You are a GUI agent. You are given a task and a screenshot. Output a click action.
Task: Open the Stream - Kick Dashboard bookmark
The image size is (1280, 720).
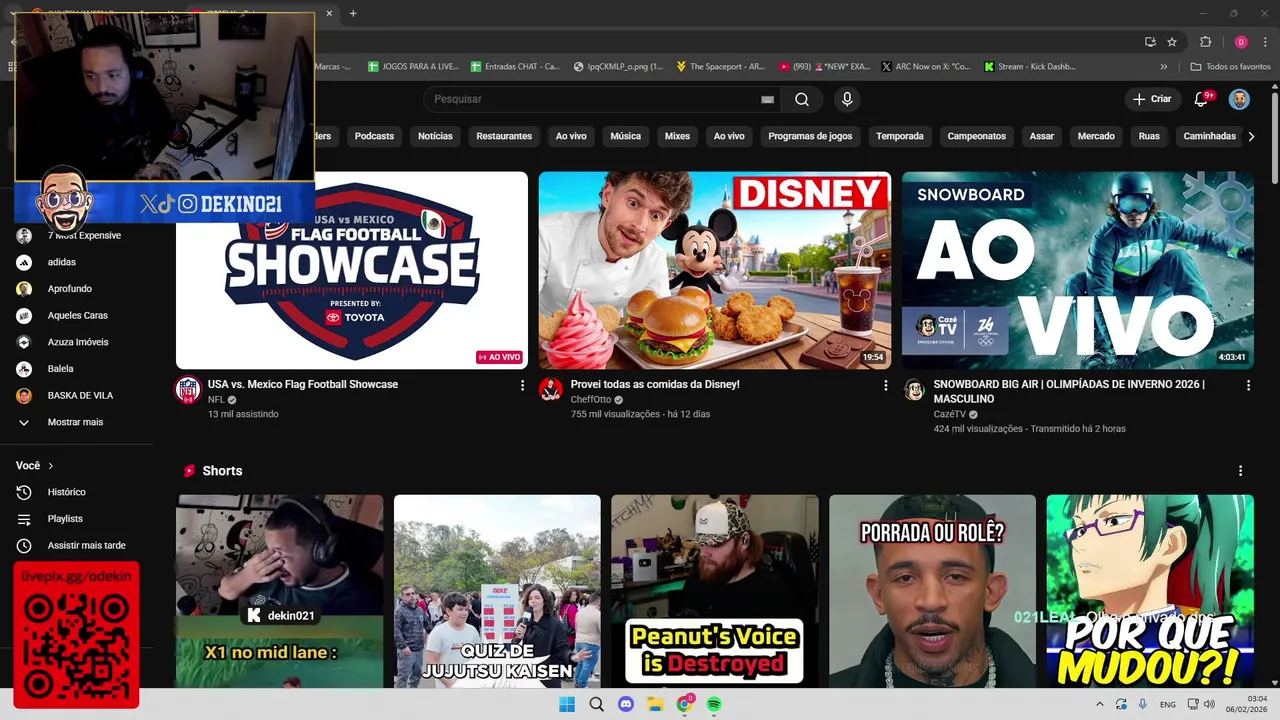1029,67
